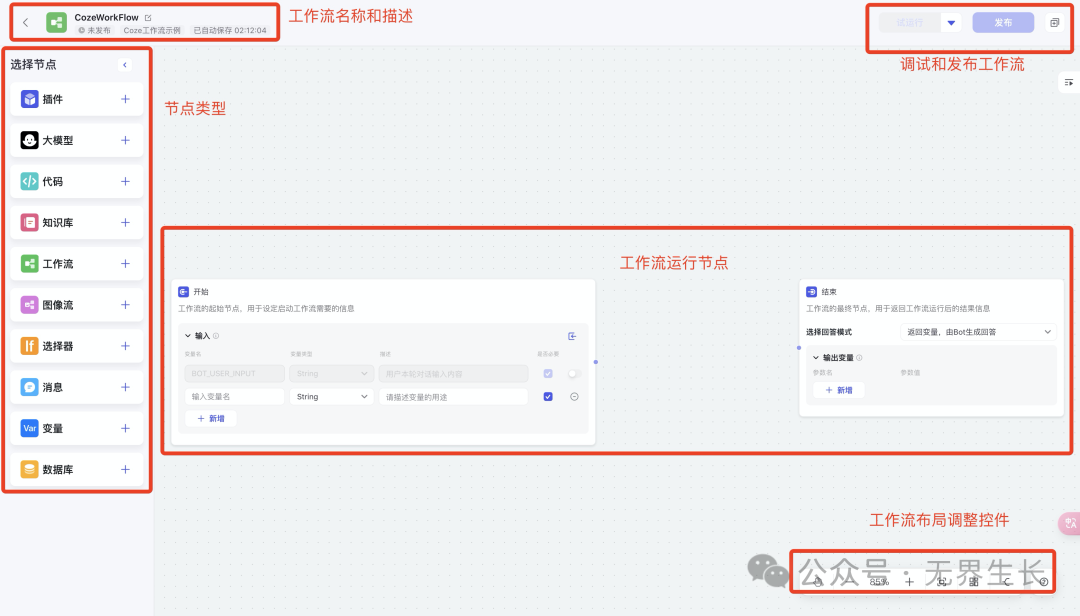Select the yellow 数据库 icon
1080x616 pixels.
tap(29, 469)
